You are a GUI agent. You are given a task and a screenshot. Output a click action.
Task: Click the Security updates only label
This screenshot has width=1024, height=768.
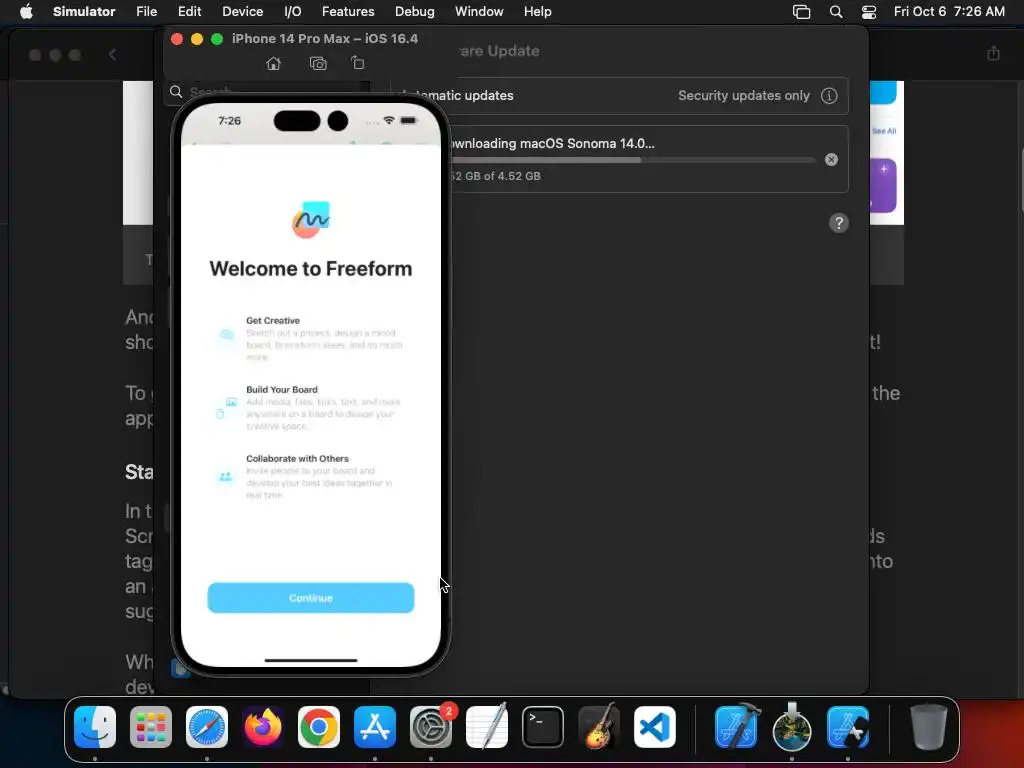tap(743, 95)
